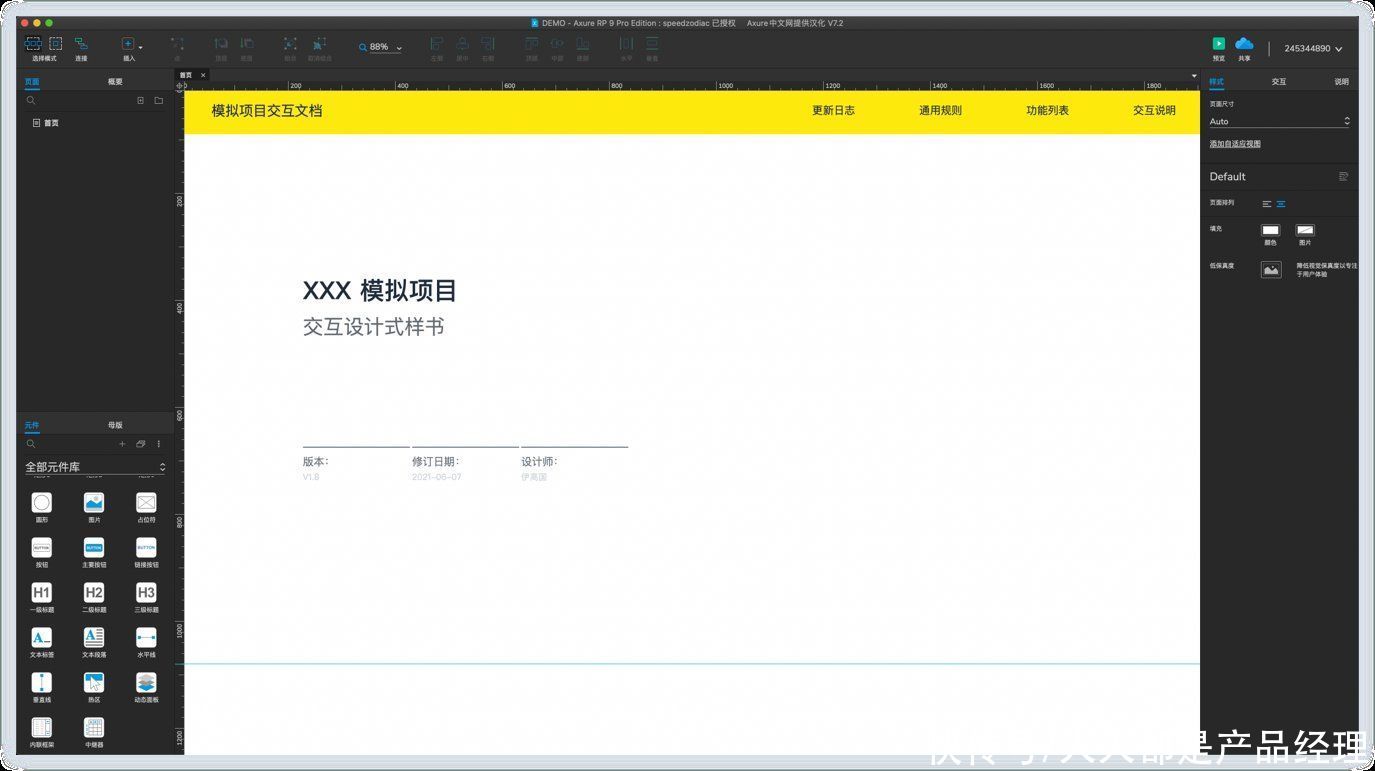The width and height of the screenshot is (1375, 771).
Task: Select the 图片 image widget
Action: [x=94, y=507]
